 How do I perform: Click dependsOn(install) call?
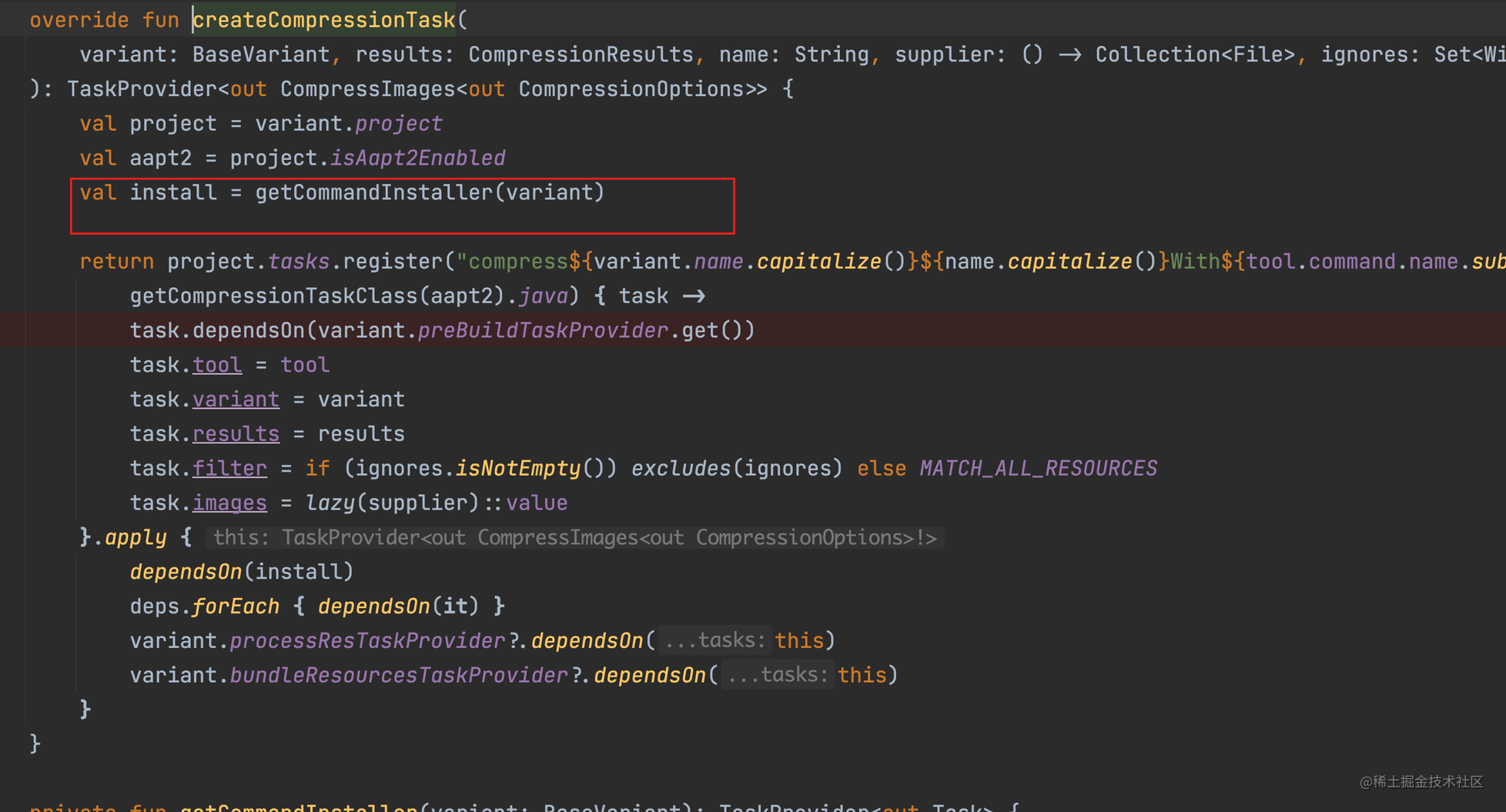click(242, 572)
